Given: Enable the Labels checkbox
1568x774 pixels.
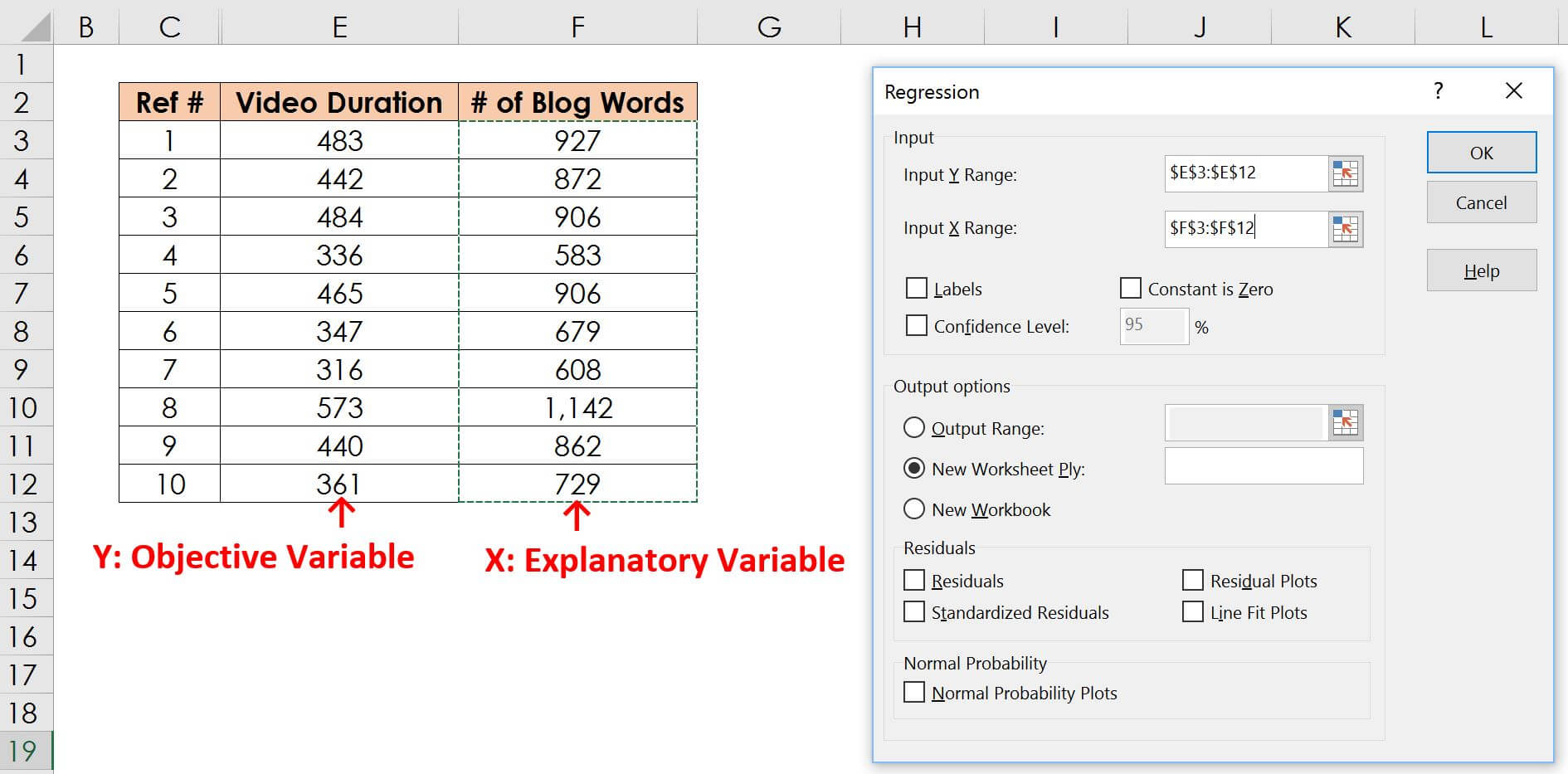Looking at the screenshot, I should [x=916, y=288].
